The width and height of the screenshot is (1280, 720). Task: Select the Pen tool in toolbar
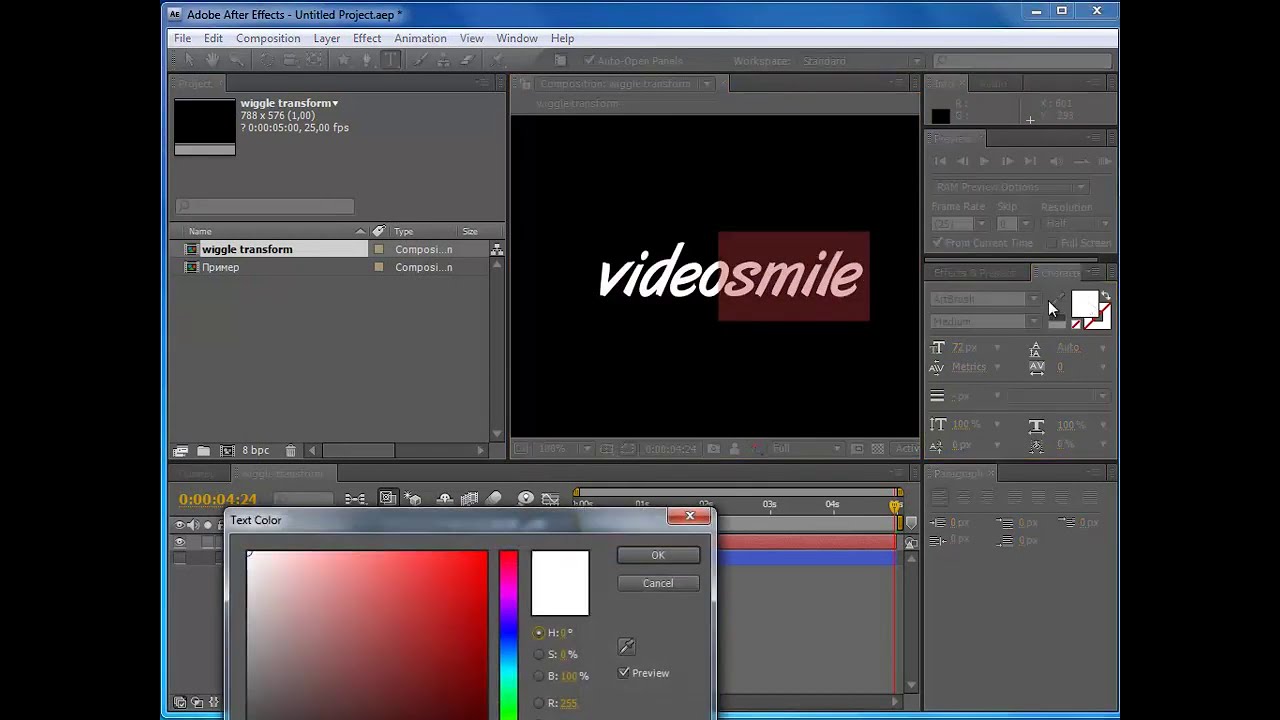pyautogui.click(x=367, y=61)
